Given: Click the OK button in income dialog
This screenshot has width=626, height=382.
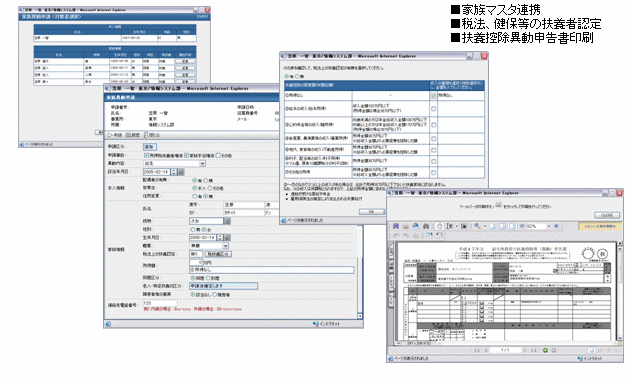Looking at the screenshot, I should click(x=371, y=212).
